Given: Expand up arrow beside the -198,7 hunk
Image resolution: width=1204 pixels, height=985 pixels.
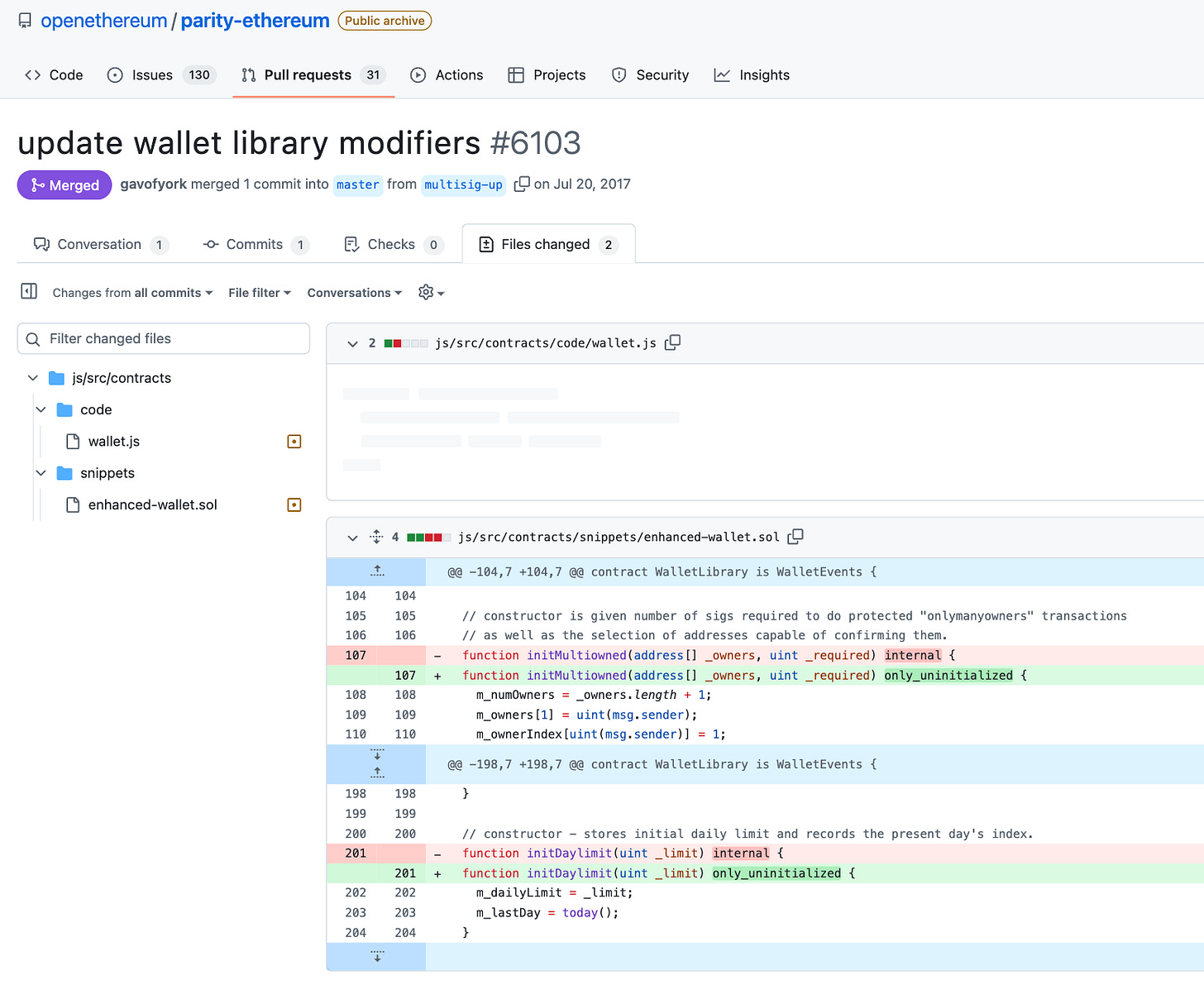Looking at the screenshot, I should pyautogui.click(x=377, y=773).
